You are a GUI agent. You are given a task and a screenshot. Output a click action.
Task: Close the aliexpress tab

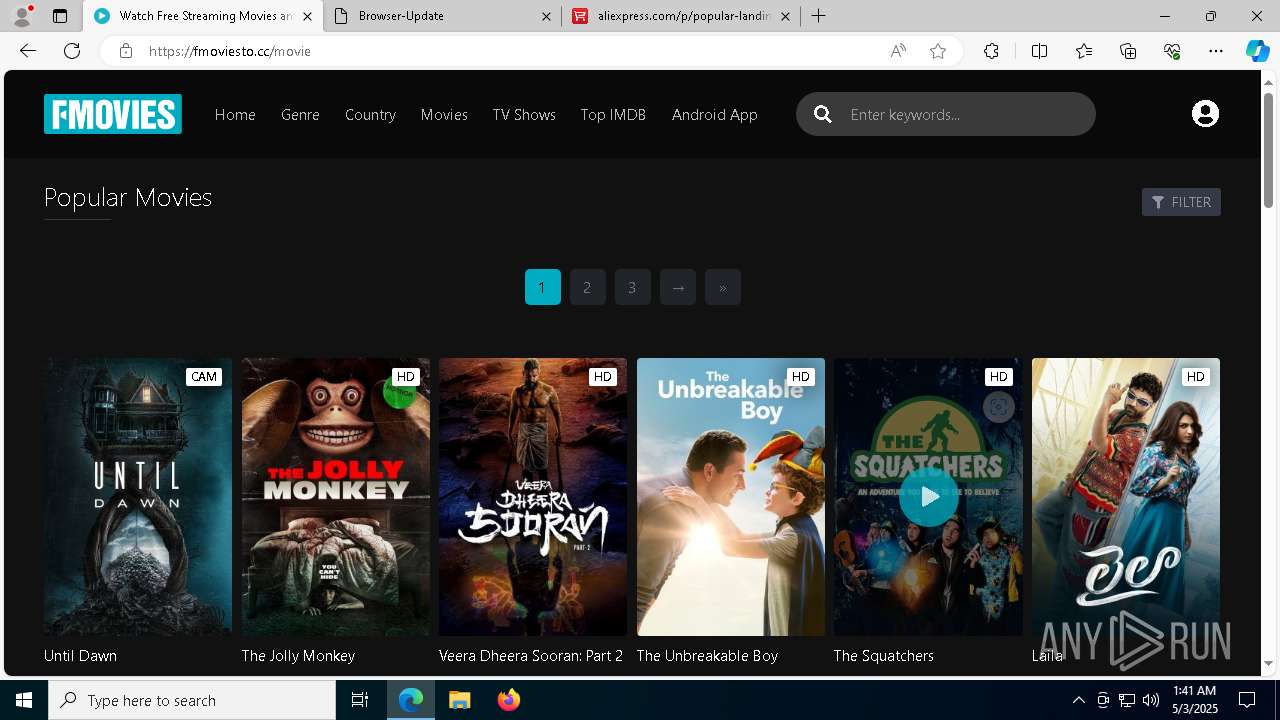[x=785, y=16]
